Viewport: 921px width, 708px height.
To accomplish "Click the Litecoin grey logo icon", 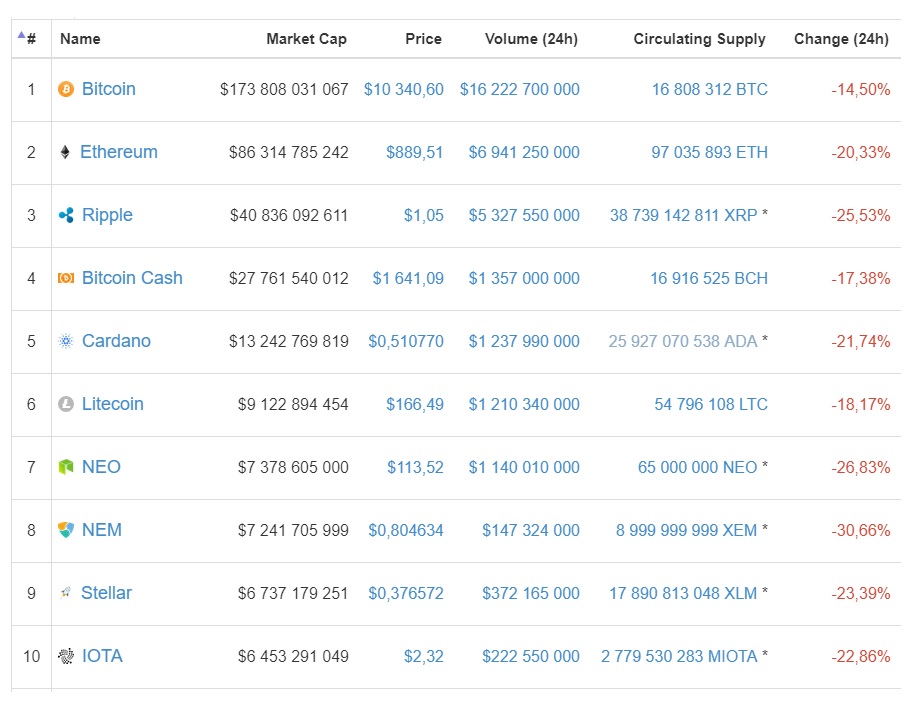I will click(66, 404).
